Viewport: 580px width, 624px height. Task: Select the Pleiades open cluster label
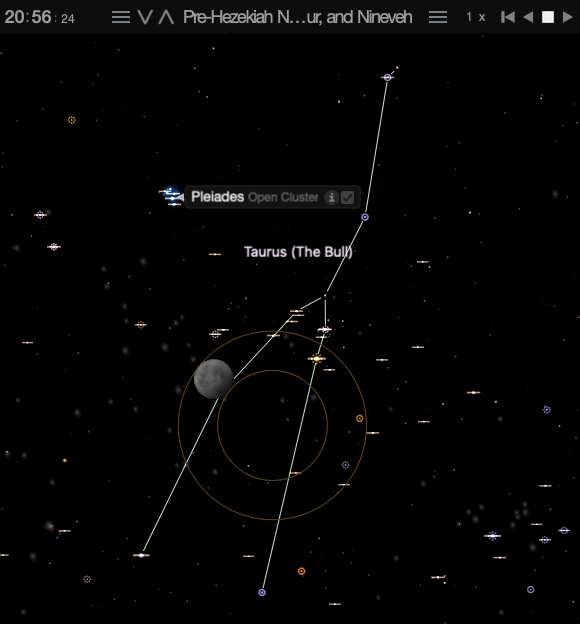coord(255,197)
